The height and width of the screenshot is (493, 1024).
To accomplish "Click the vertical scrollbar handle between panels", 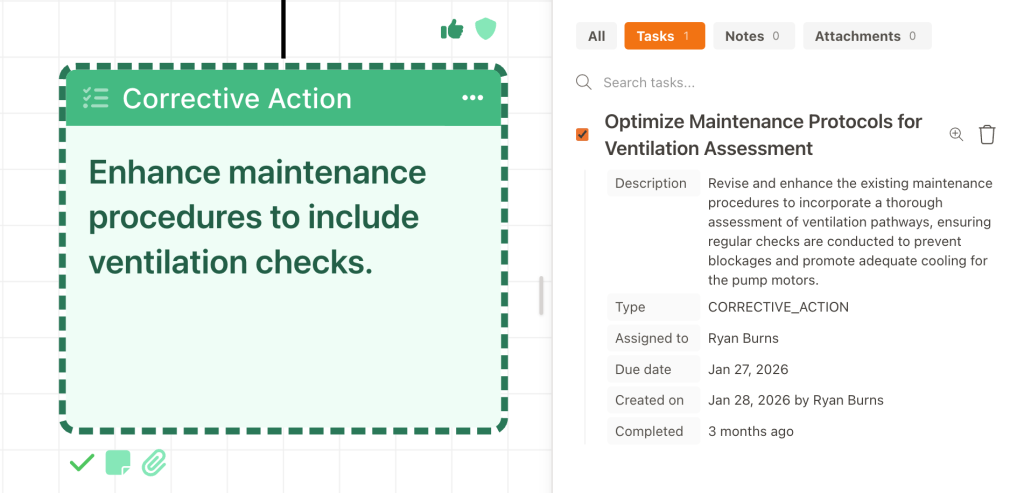I will coord(541,296).
